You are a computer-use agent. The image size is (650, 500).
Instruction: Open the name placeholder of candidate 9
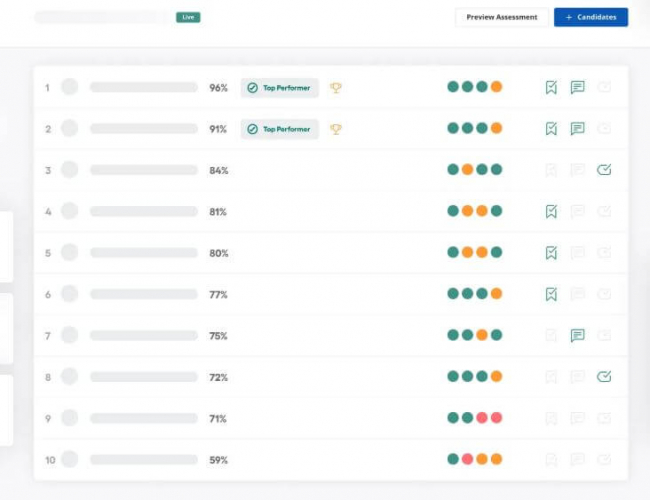tap(144, 418)
